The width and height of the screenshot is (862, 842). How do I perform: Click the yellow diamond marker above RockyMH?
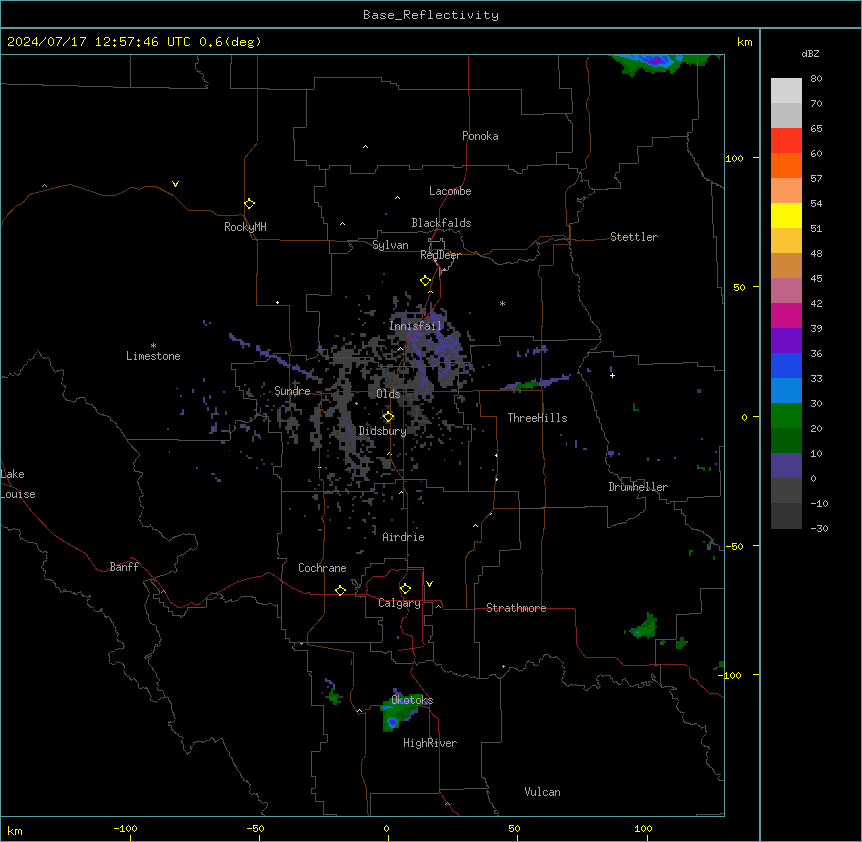point(249,204)
